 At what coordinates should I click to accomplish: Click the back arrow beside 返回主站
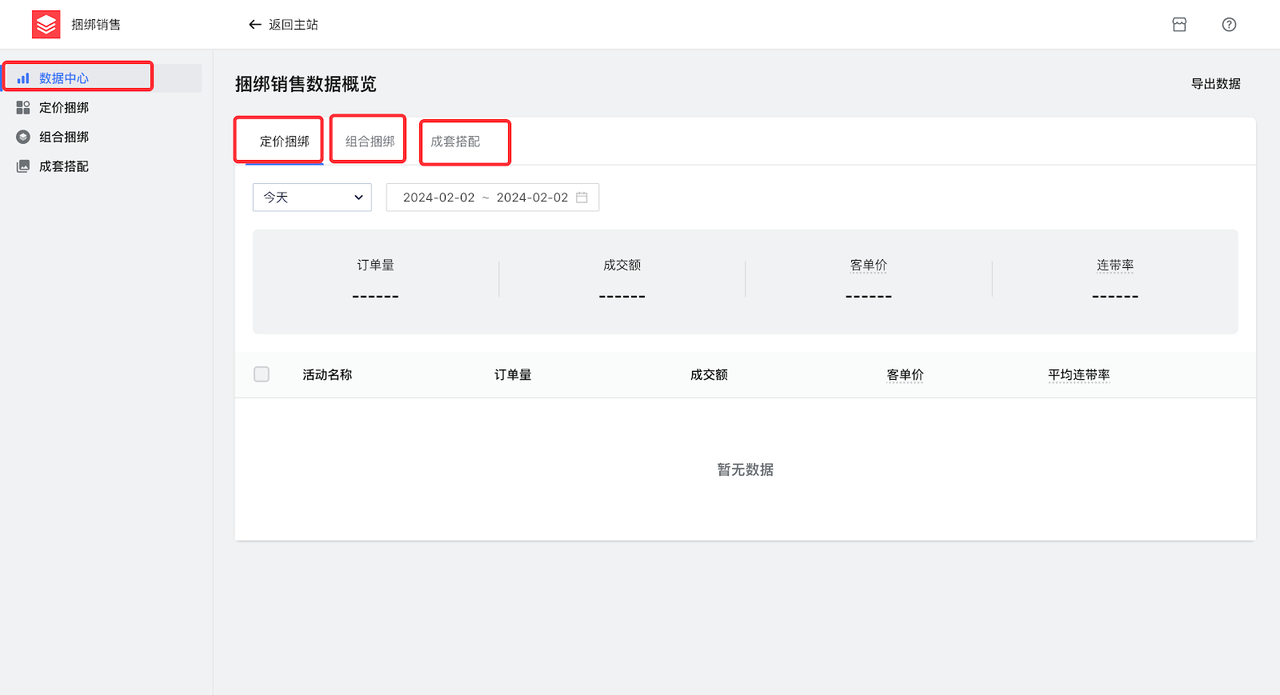coord(255,24)
